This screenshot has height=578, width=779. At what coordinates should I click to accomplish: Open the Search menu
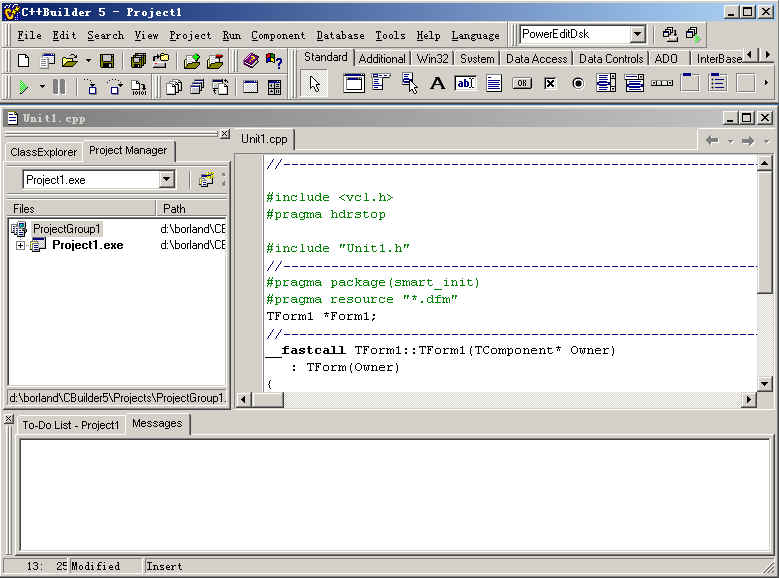click(106, 35)
